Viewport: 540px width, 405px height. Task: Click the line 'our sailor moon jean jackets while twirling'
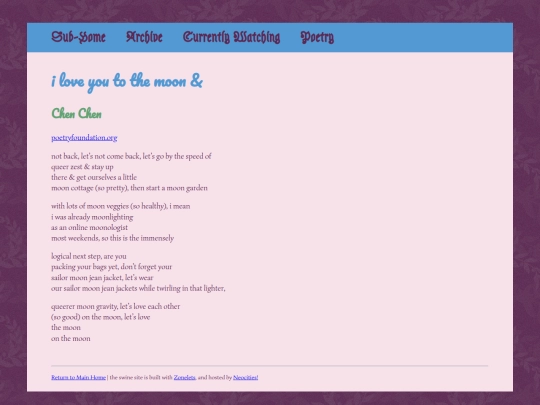click(138, 288)
